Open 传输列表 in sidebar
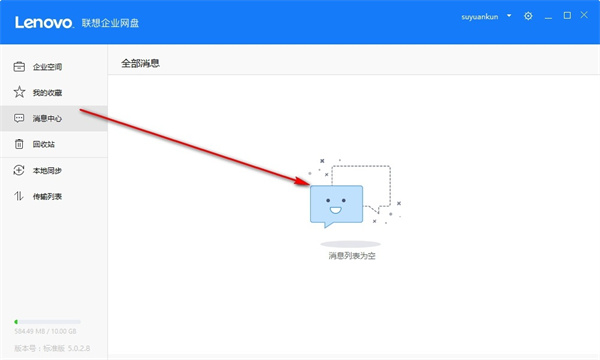The width and height of the screenshot is (600, 360). pyautogui.click(x=54, y=196)
